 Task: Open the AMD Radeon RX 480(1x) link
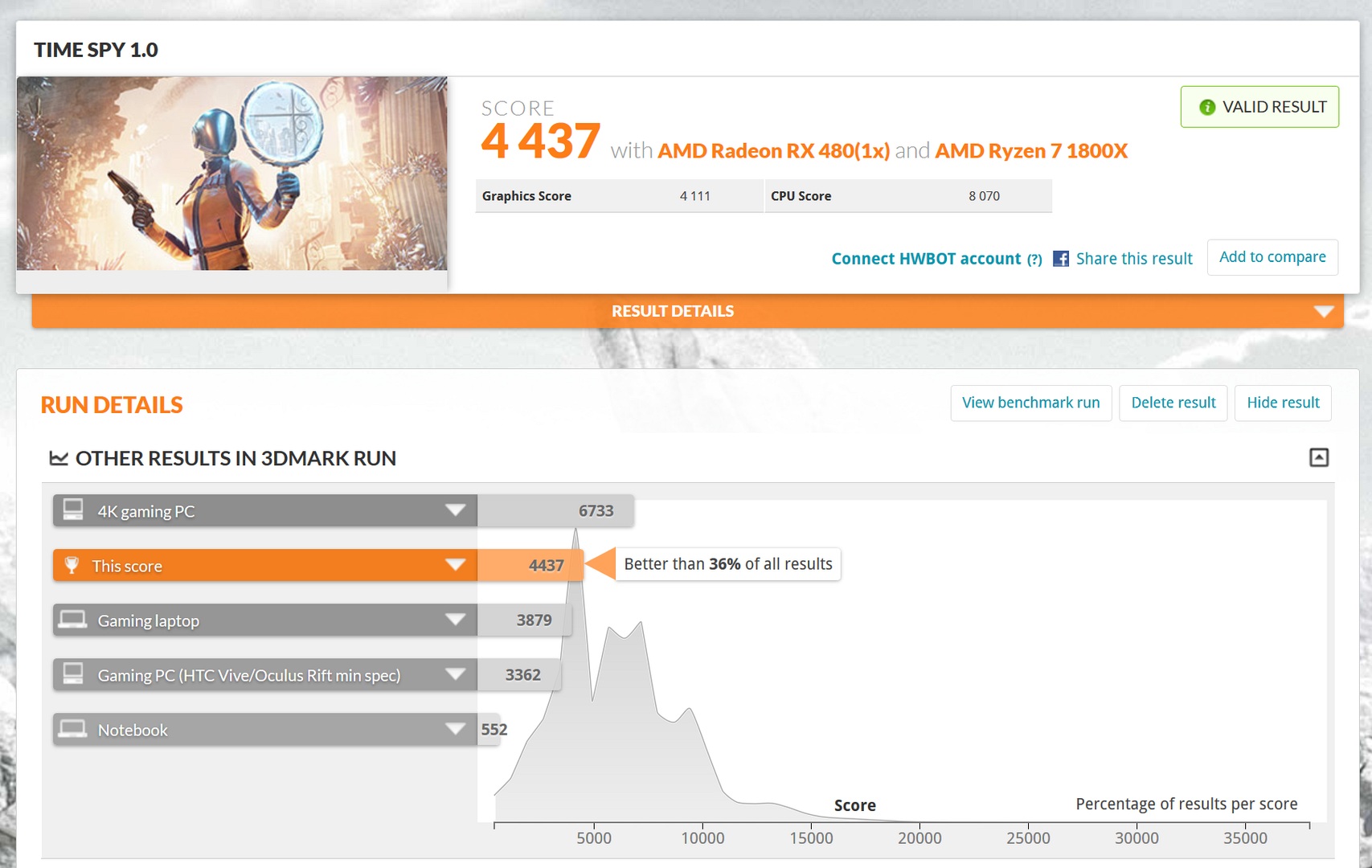pyautogui.click(x=773, y=151)
